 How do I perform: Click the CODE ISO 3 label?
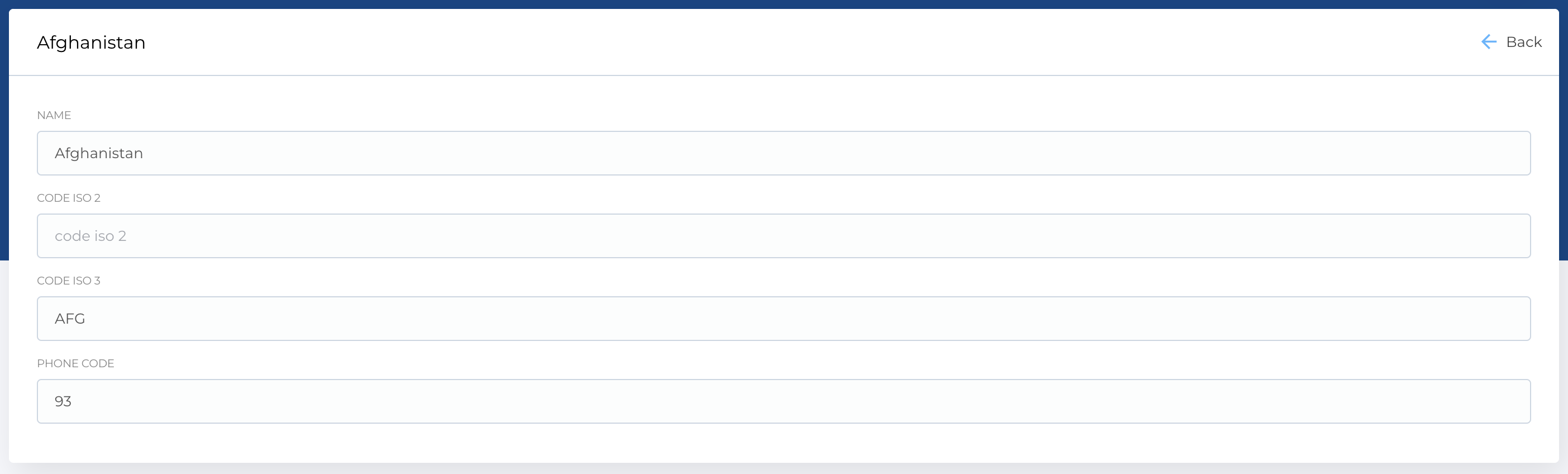click(x=69, y=281)
